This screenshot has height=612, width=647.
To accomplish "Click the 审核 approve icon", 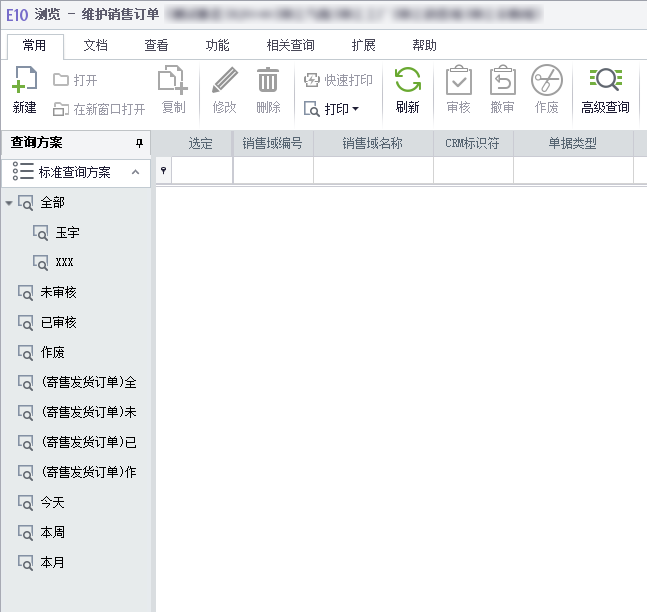I will 458,82.
